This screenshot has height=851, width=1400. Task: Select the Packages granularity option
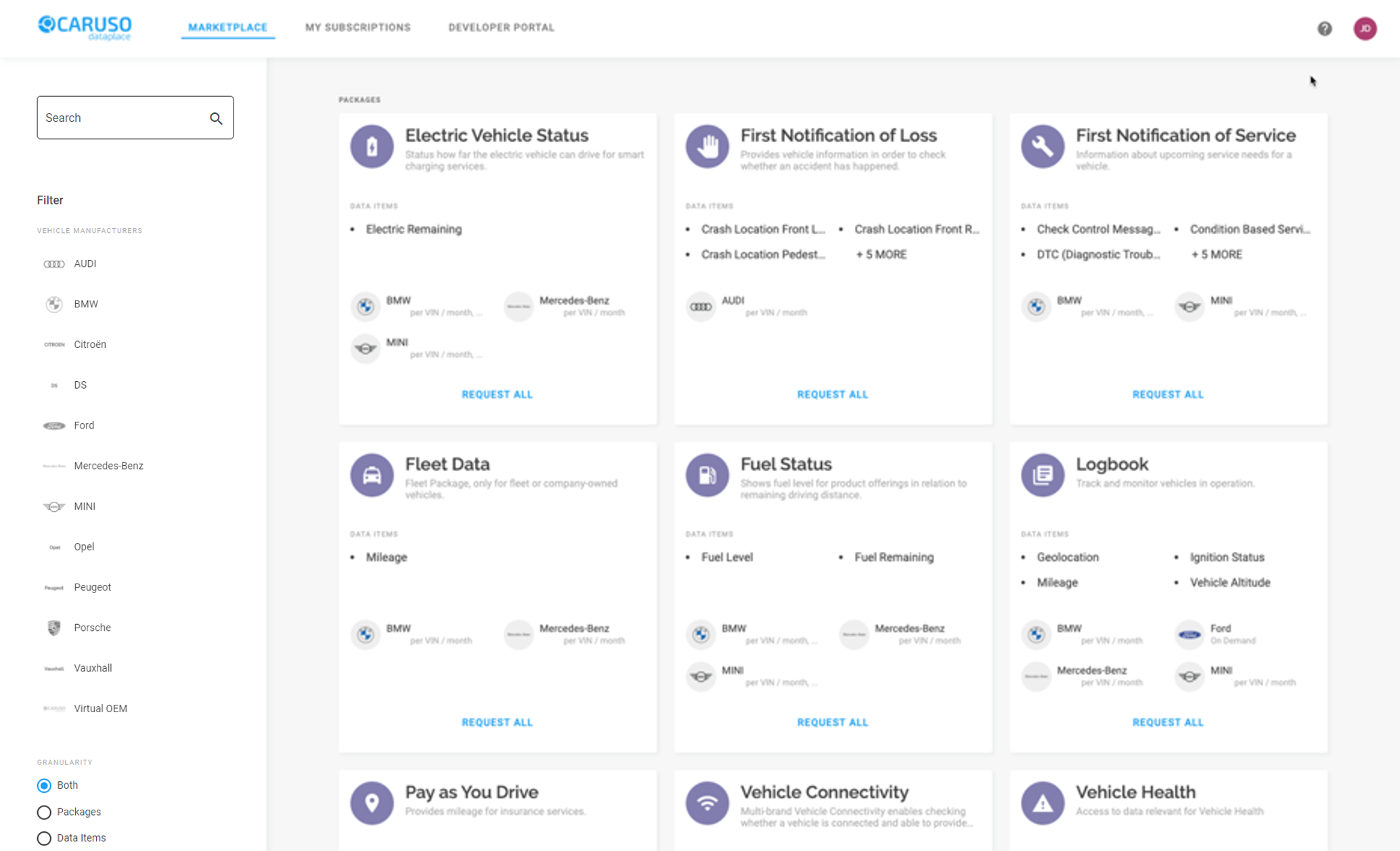click(44, 812)
